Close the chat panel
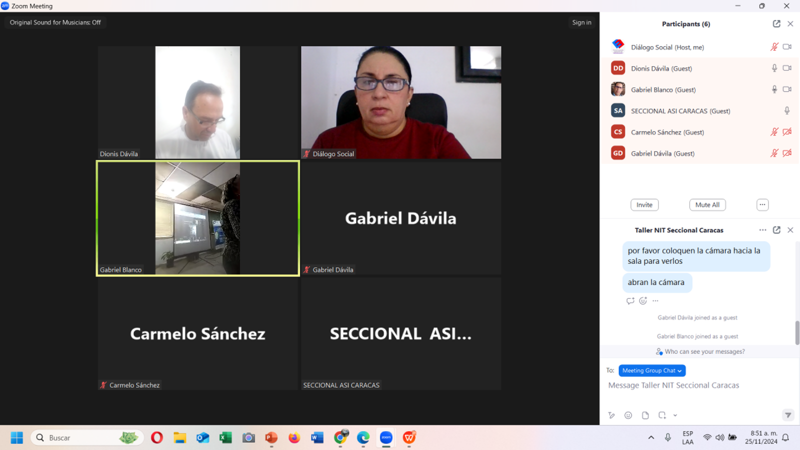The width and height of the screenshot is (800, 450). point(790,230)
